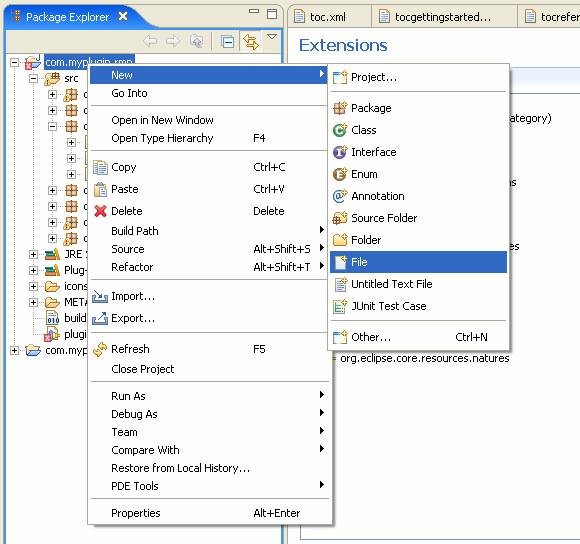580x544 pixels.
Task: Choose New Interface item
Action: point(418,152)
